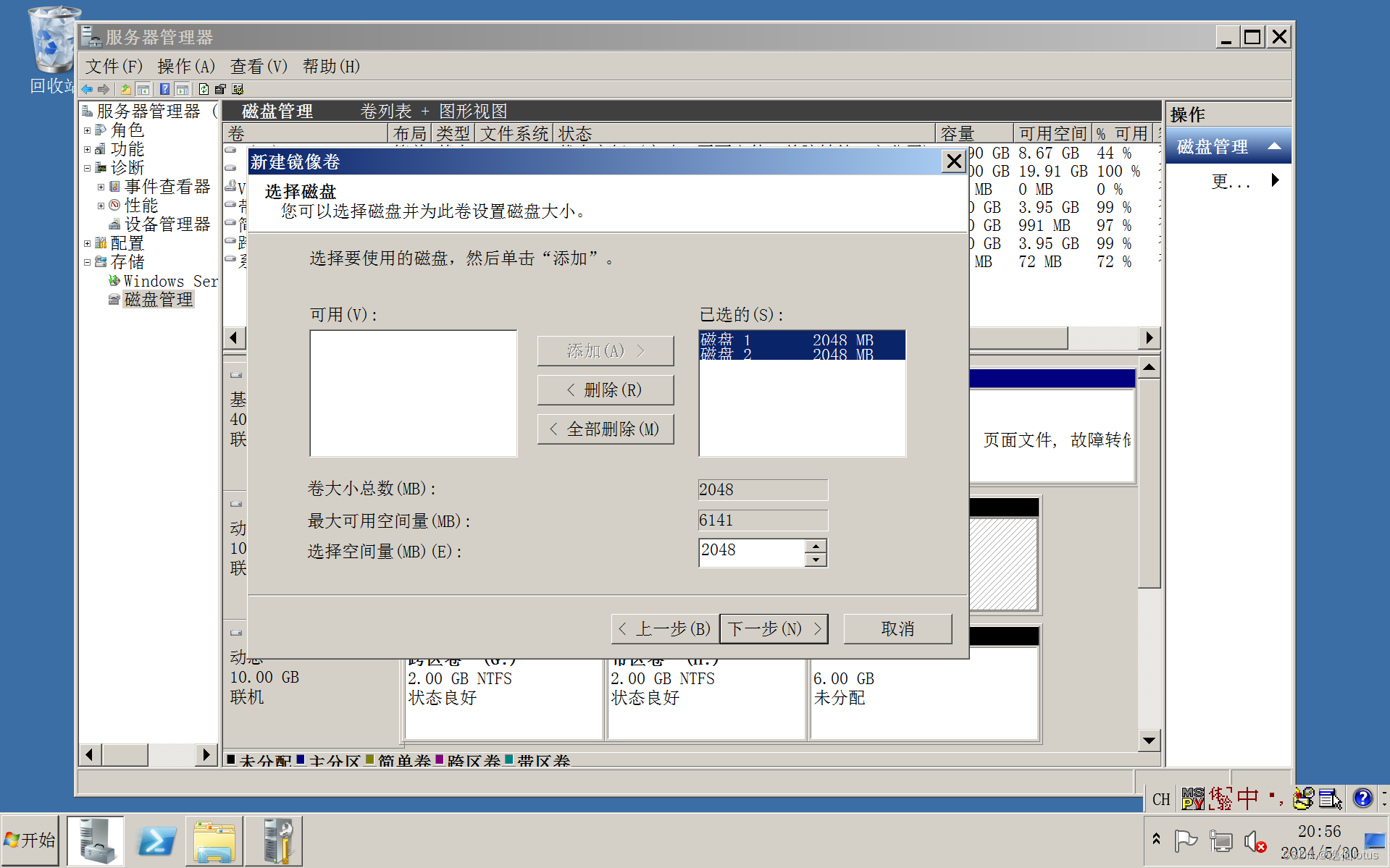
Task: Click the server tools taskbar icon
Action: click(274, 840)
